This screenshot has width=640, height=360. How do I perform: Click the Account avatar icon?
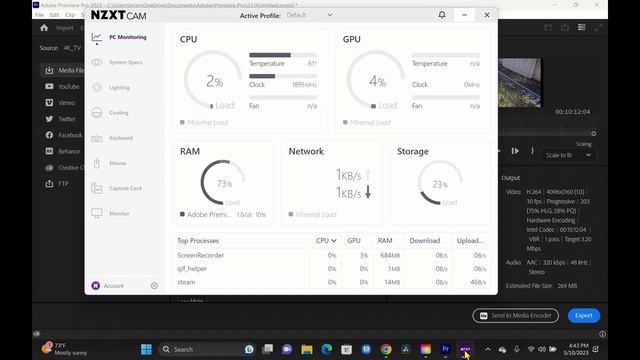[96, 286]
